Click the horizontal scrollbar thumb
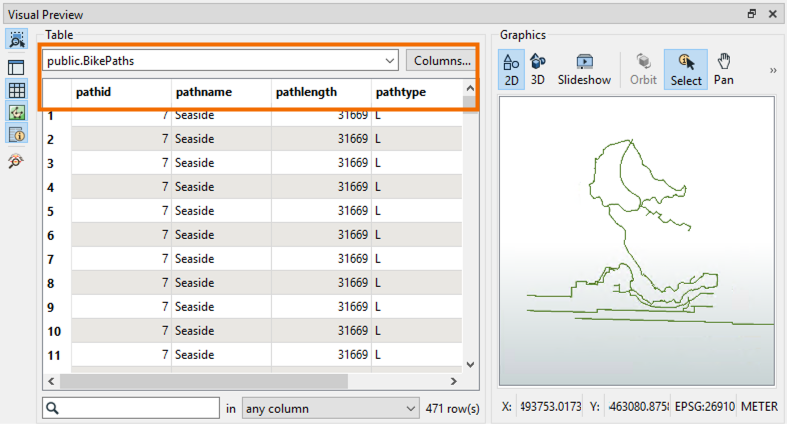 coord(204,381)
